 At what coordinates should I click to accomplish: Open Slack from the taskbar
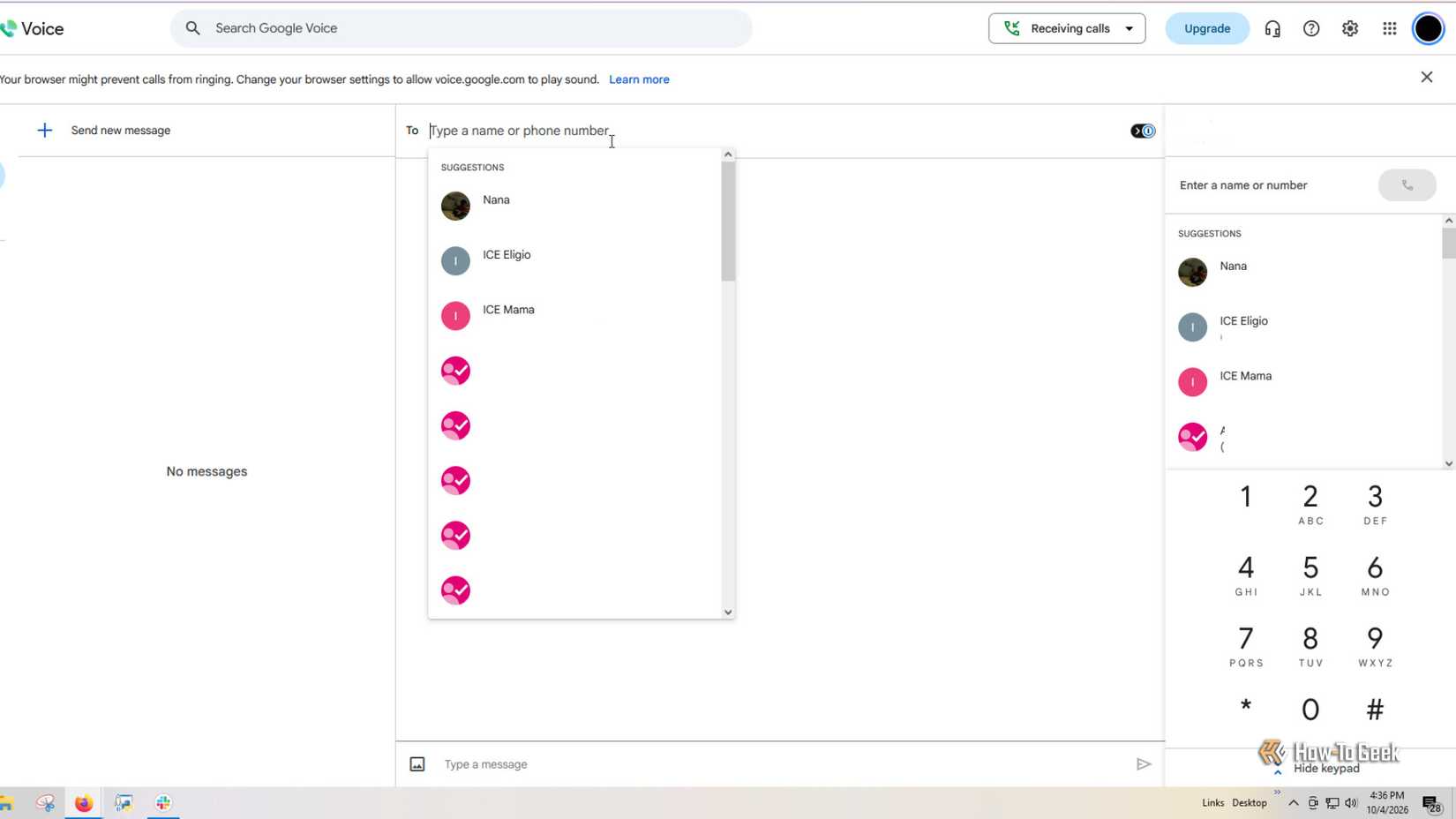point(163,803)
